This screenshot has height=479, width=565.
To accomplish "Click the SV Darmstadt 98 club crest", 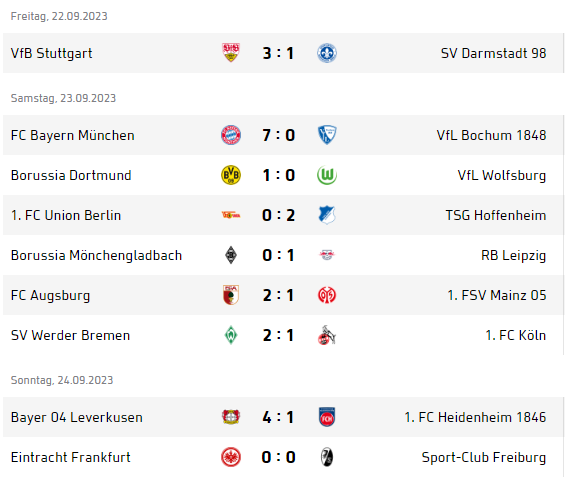I will 327,53.
